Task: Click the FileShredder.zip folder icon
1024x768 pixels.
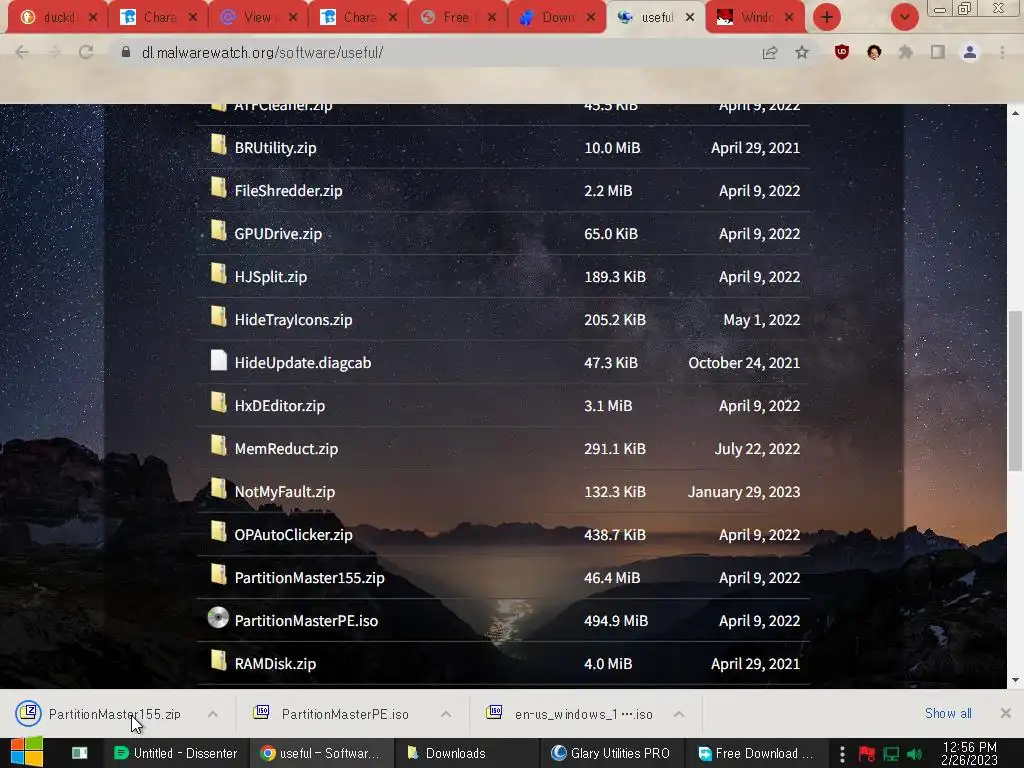Action: click(218, 187)
